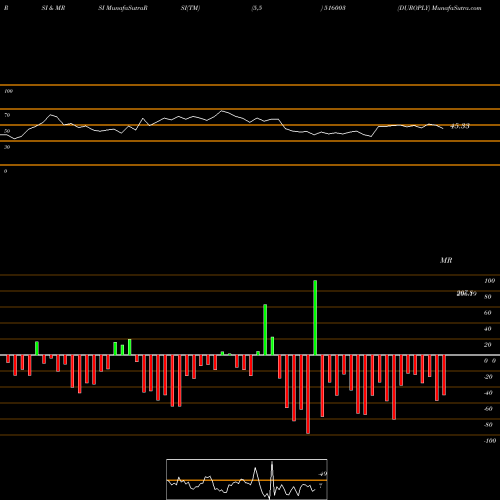Screen dimensions: 500x500
Task: Click the (DUROPLY) MunafaSutra.com header text
Action: tap(439, 8)
